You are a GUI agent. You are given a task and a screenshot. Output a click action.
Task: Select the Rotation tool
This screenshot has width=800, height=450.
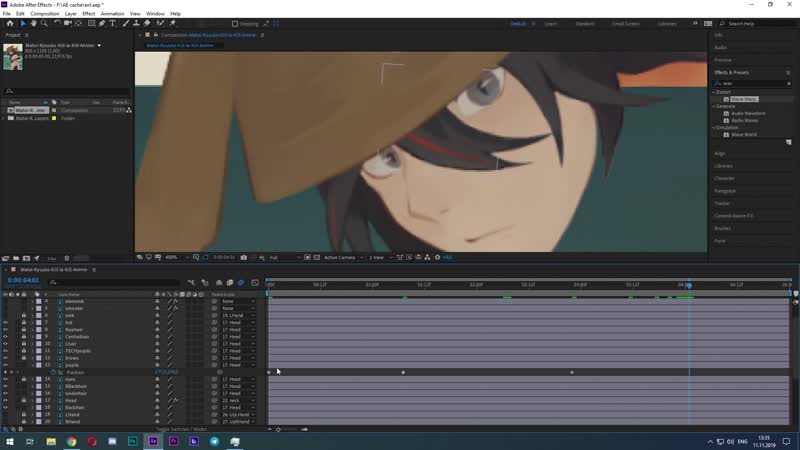(x=57, y=23)
